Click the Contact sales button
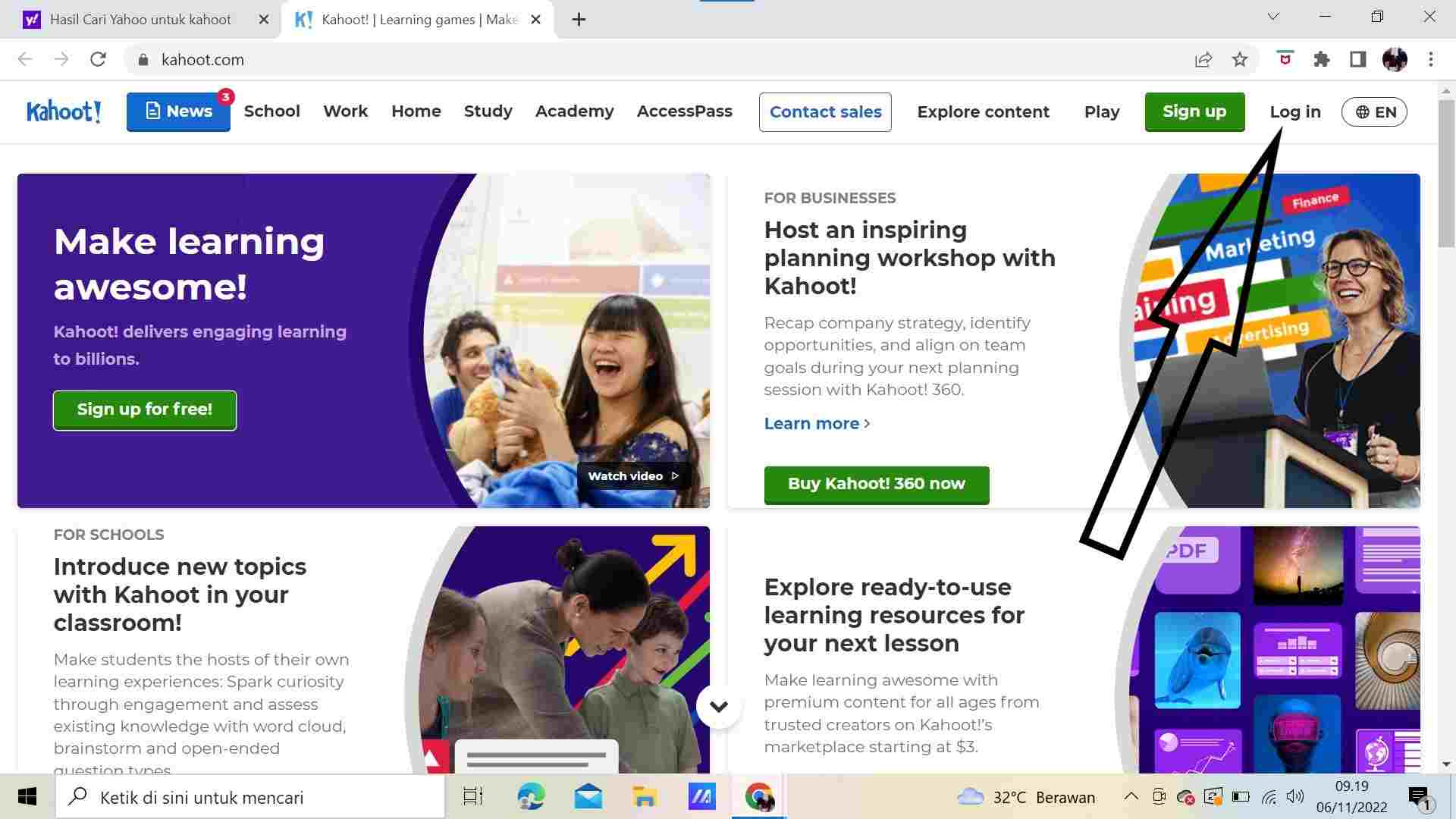The height and width of the screenshot is (819, 1456). pos(825,112)
